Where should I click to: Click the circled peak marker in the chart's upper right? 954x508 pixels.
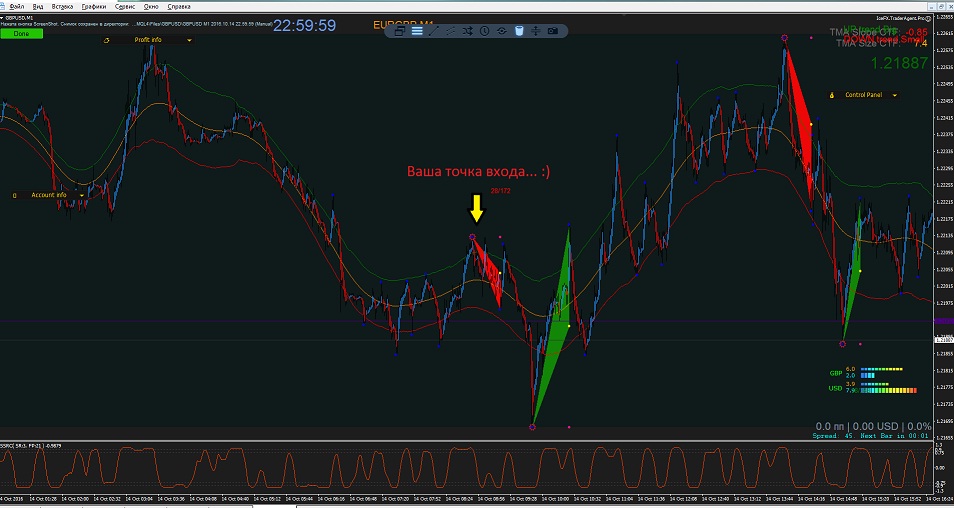pyautogui.click(x=784, y=38)
